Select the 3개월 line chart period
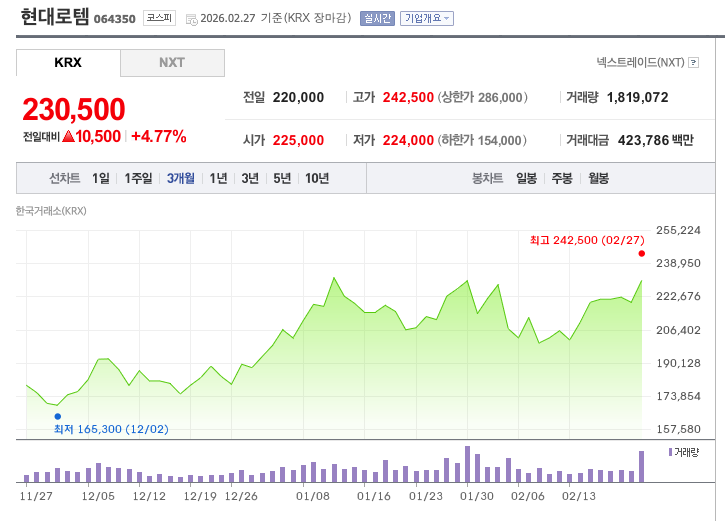Viewport: 725px width, 521px height. (x=180, y=178)
